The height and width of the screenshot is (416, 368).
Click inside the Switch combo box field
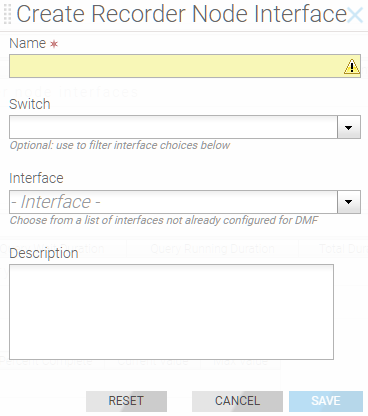[x=173, y=127]
